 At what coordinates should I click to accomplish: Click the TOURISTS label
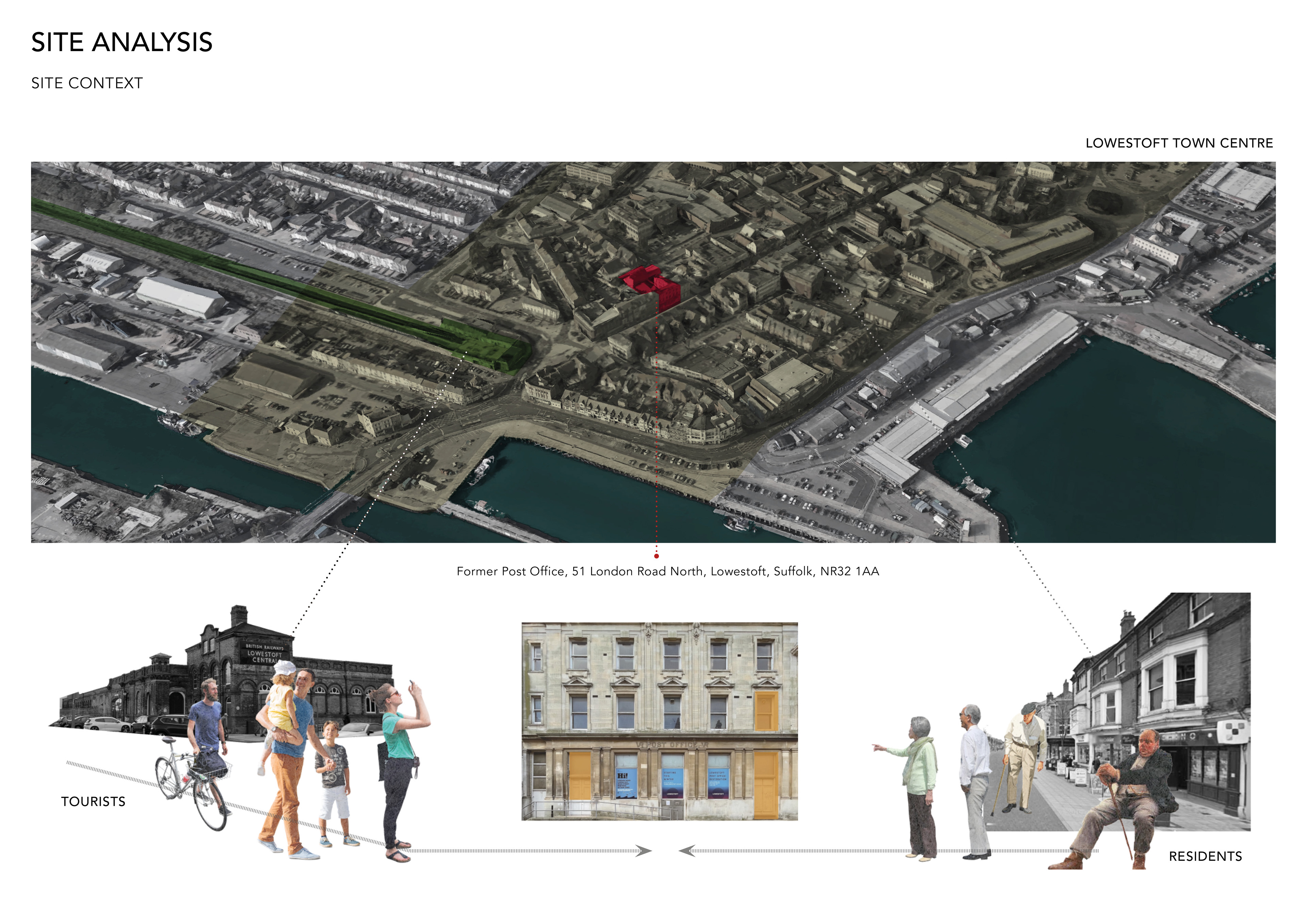[x=93, y=801]
